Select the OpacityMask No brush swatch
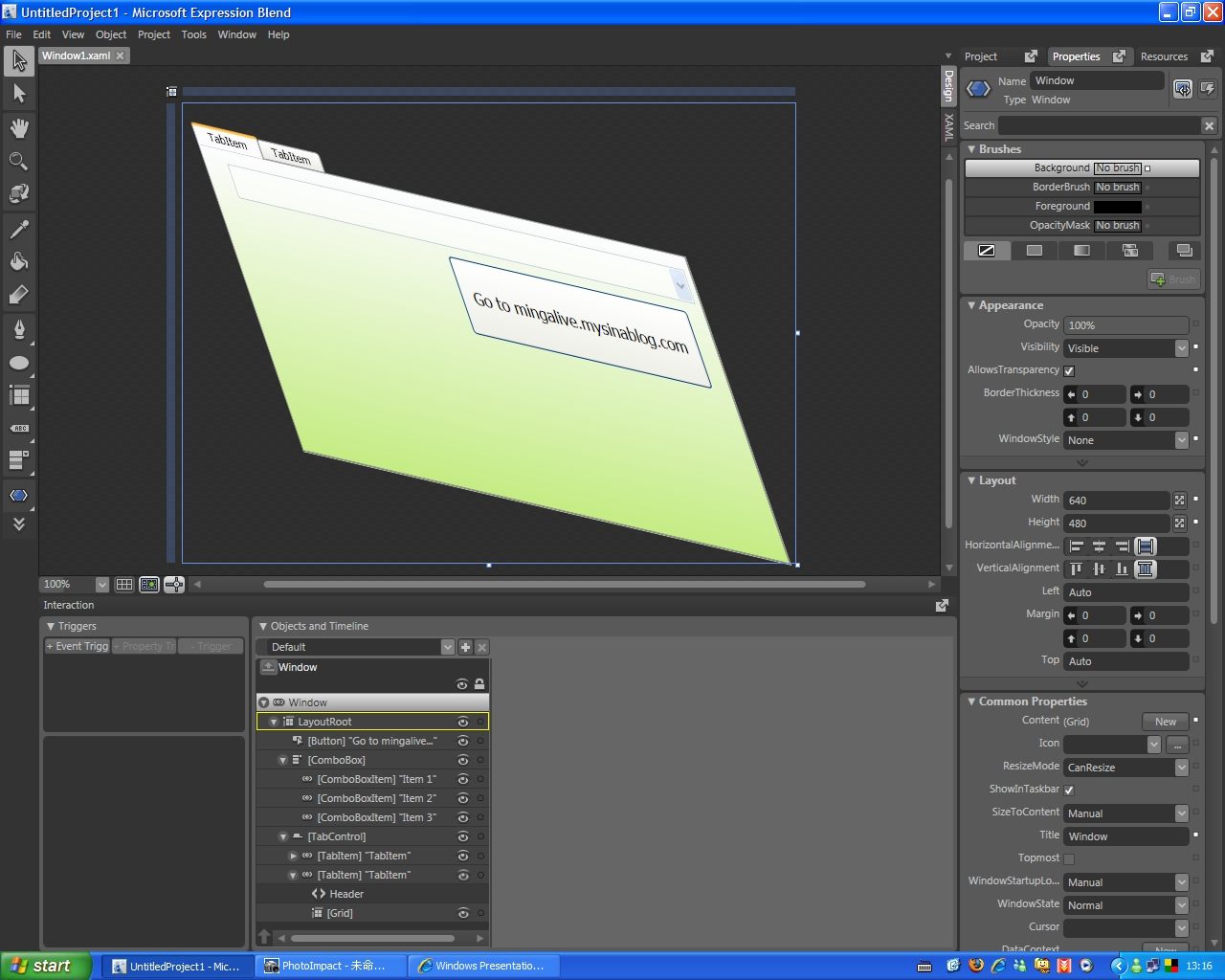The image size is (1225, 980). pos(1118,225)
